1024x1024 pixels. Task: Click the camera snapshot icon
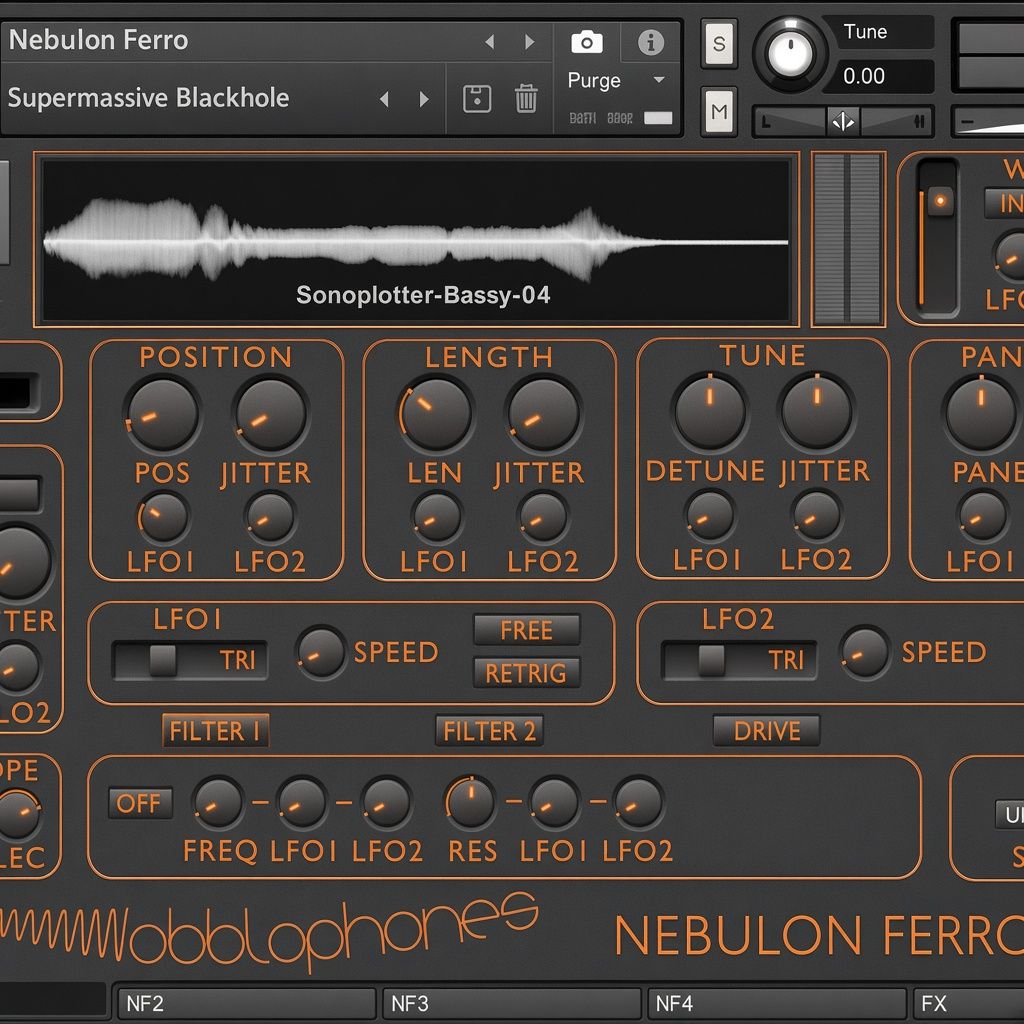(586, 42)
